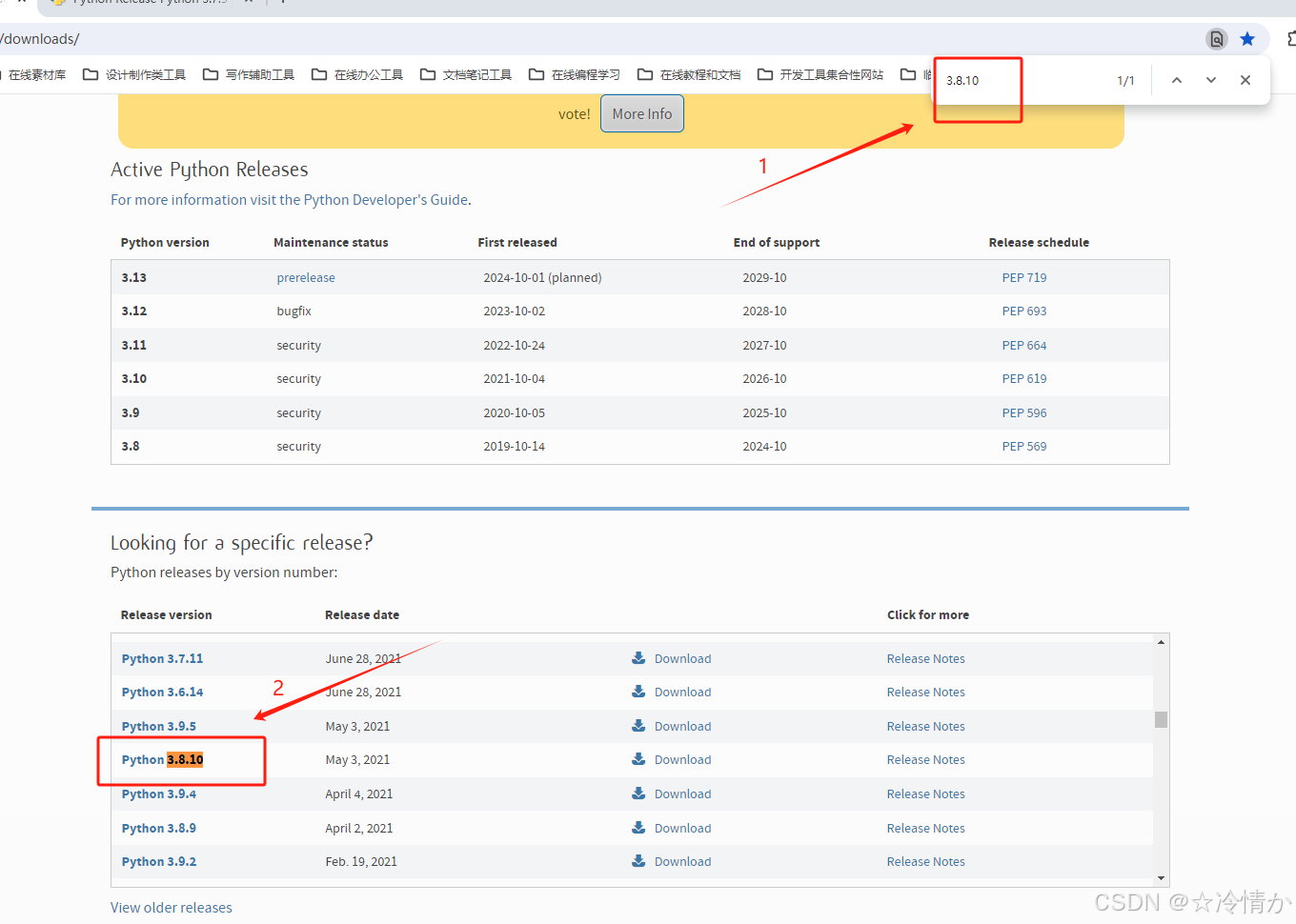Open the Python 3.6.14 release page
1296x924 pixels.
tap(162, 693)
